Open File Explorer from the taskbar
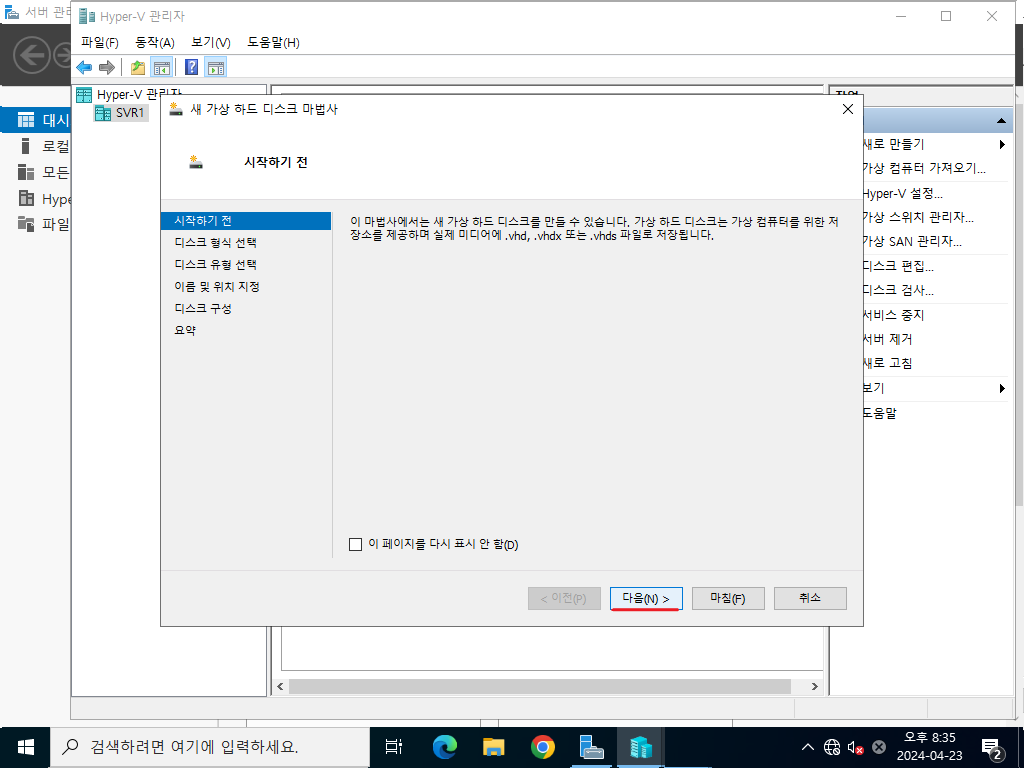 [x=494, y=747]
